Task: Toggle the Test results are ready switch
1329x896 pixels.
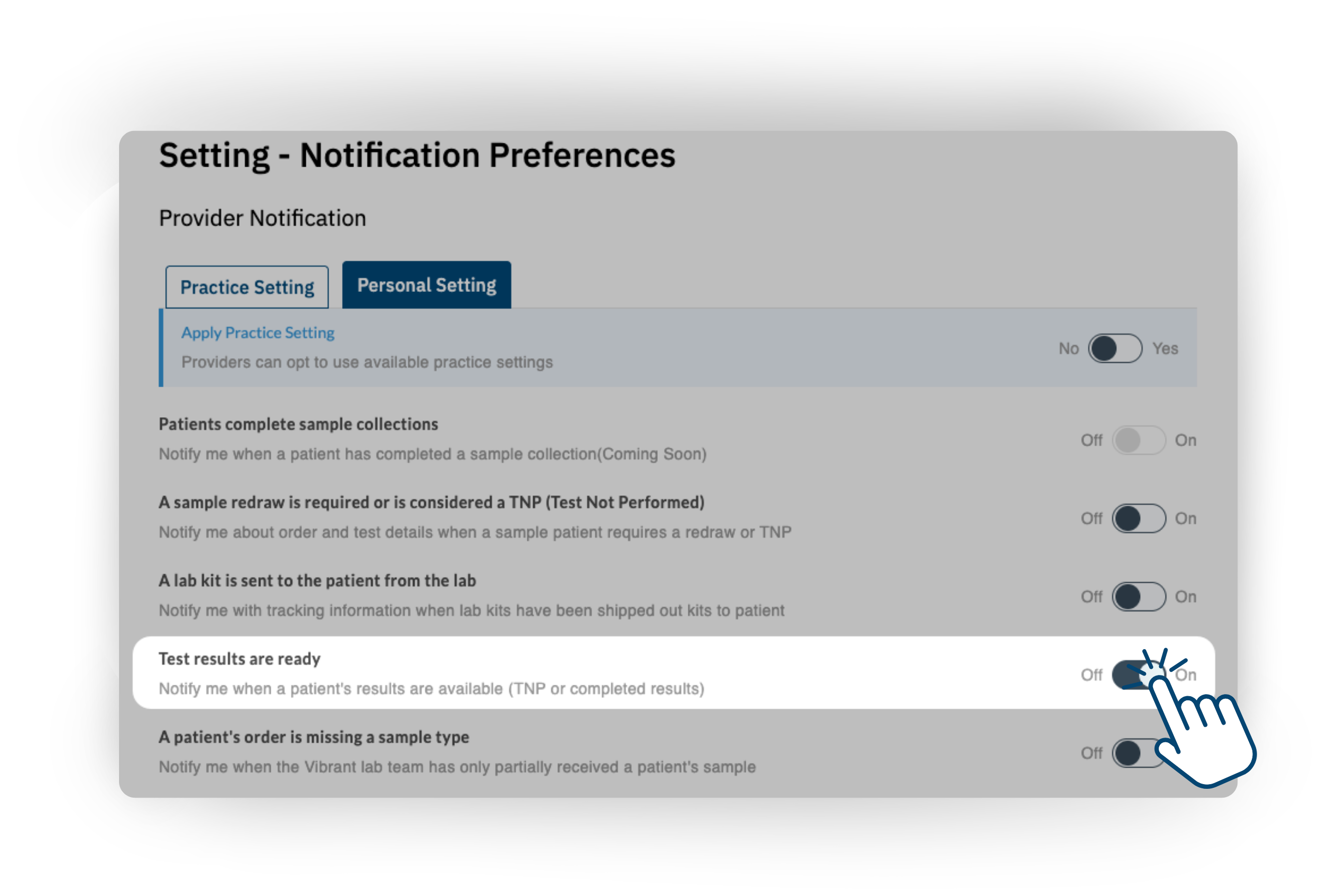Action: pyautogui.click(x=1134, y=675)
